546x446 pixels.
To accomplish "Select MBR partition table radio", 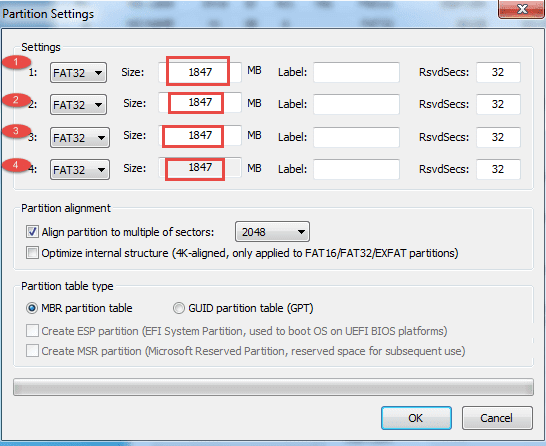I will coord(32,308).
